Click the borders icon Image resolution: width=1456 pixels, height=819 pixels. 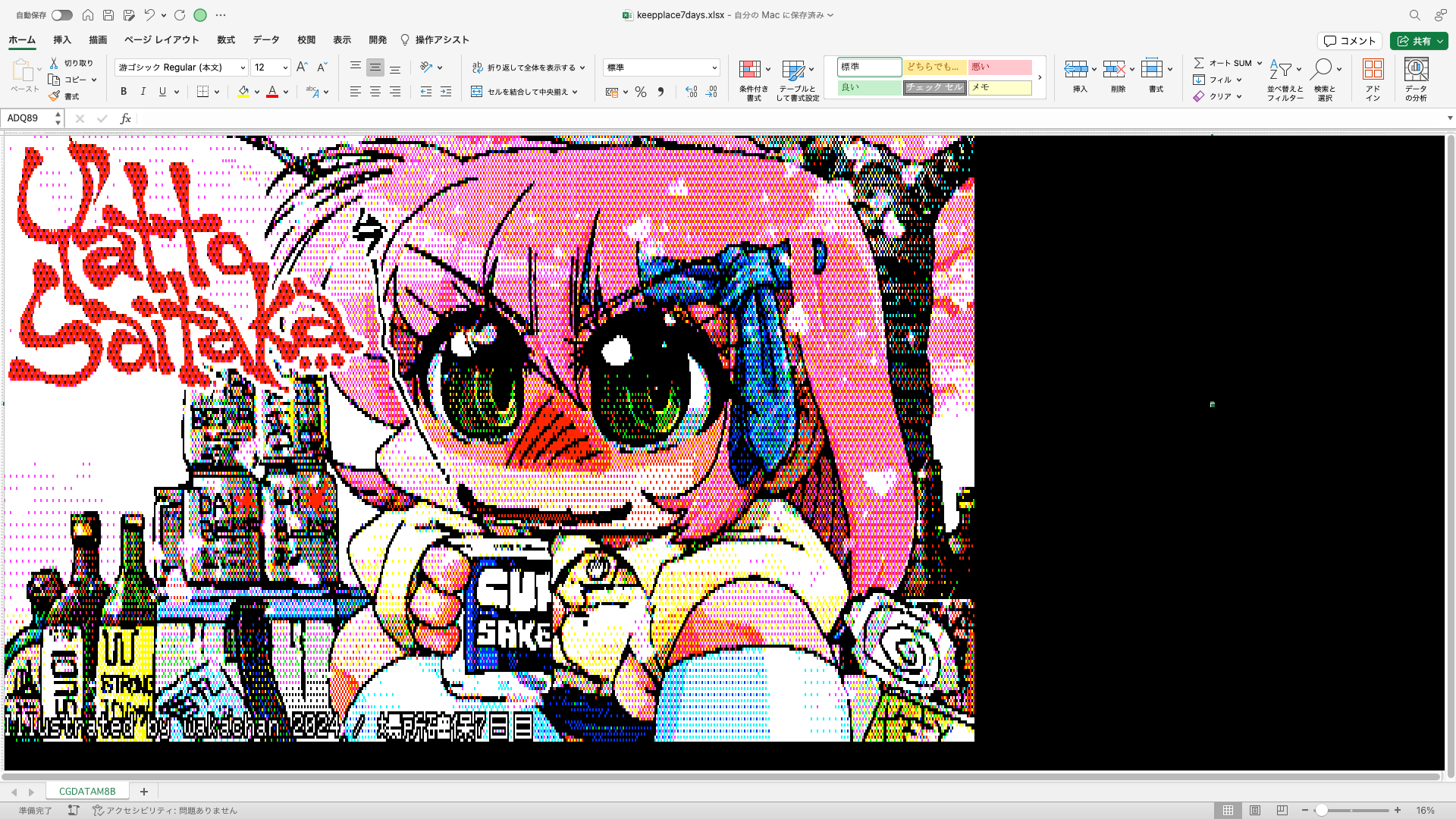click(x=202, y=92)
